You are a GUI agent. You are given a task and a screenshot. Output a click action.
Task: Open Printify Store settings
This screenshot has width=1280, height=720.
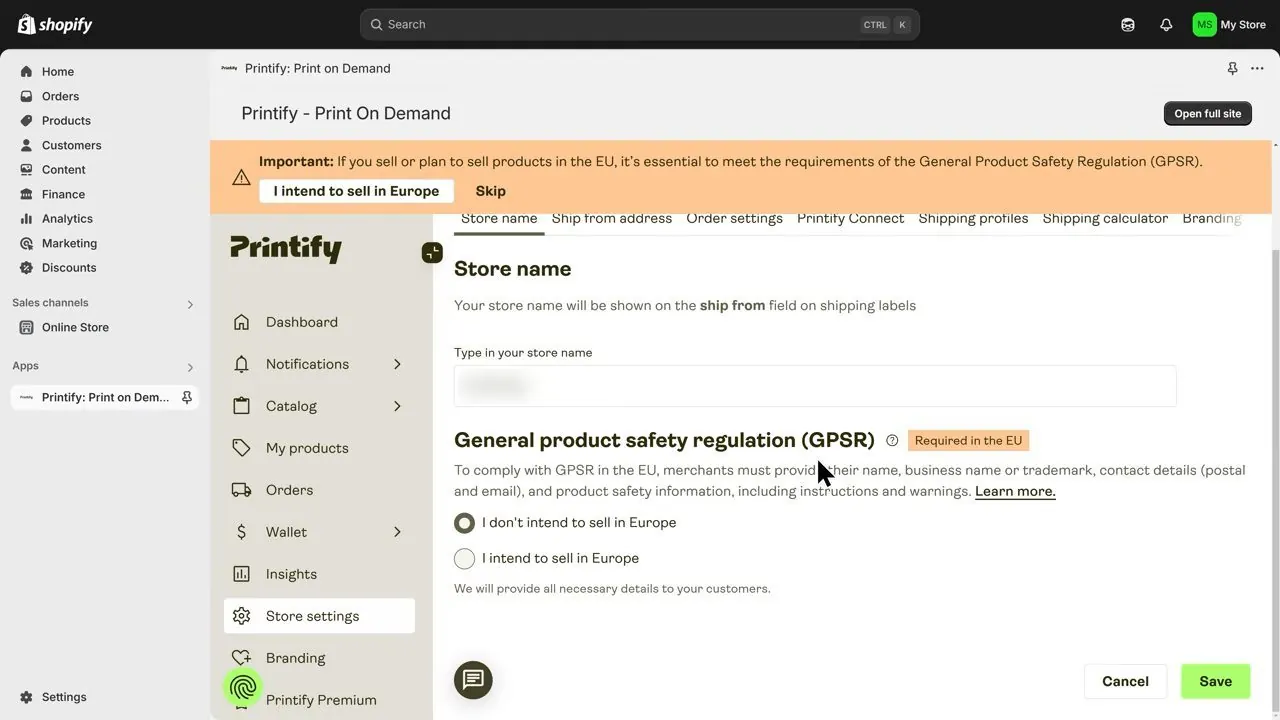click(320, 616)
